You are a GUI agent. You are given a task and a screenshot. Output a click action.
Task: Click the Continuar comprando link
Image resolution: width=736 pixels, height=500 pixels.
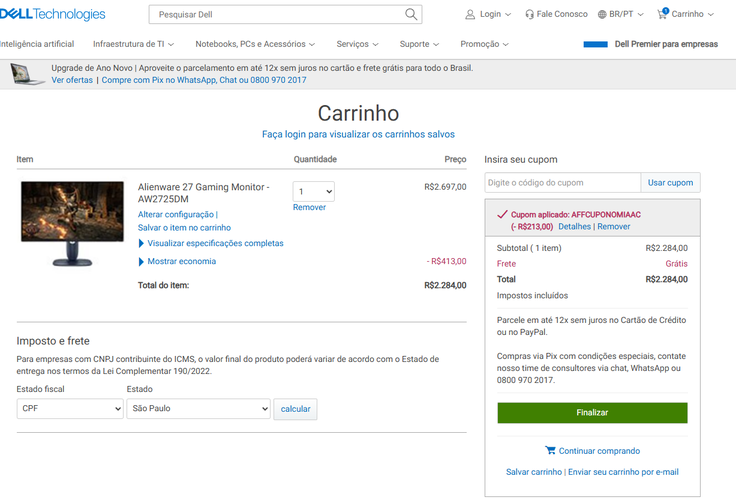599,451
